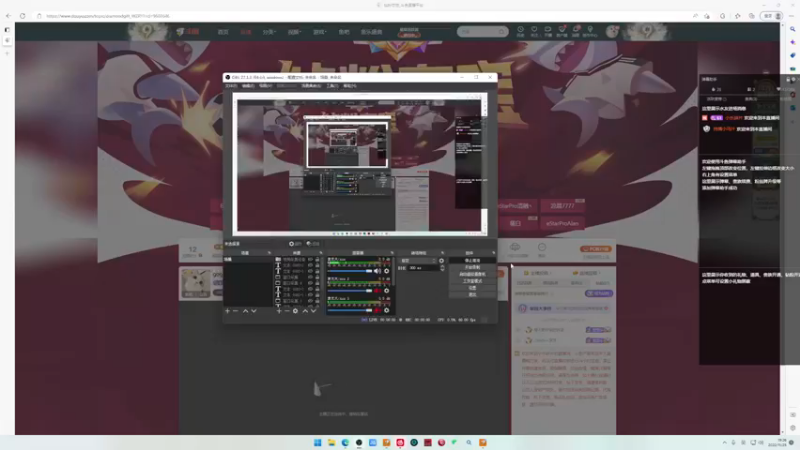The image size is (800, 450).
Task: Open 场景集合 menu in OBS menu bar
Action: click(x=311, y=86)
